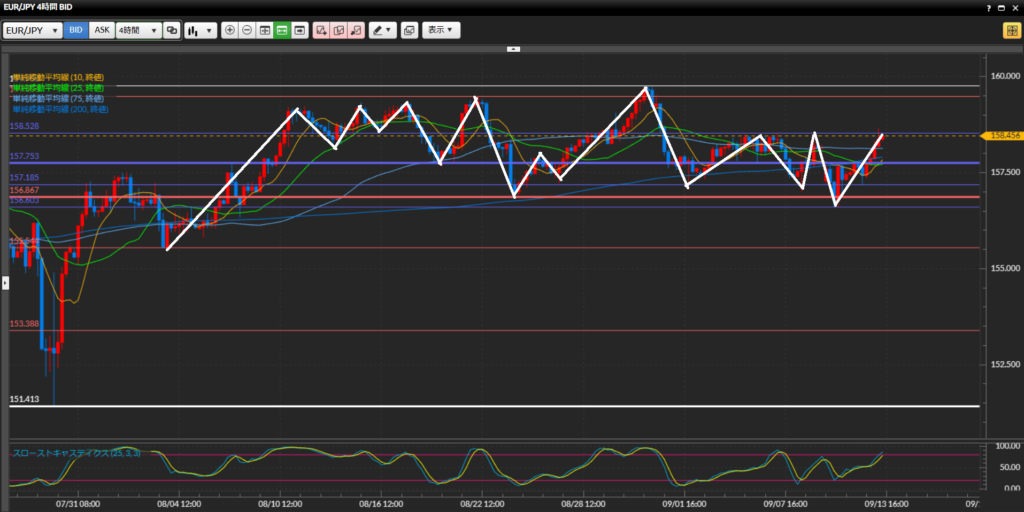The image size is (1024, 512).
Task: Click the middle pink drawing-object tool icon
Action: click(338, 30)
